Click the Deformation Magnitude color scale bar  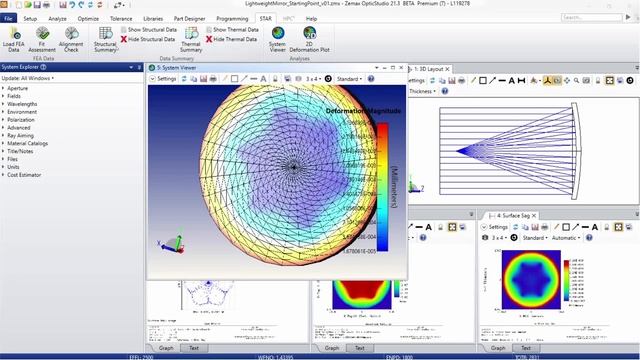click(382, 187)
